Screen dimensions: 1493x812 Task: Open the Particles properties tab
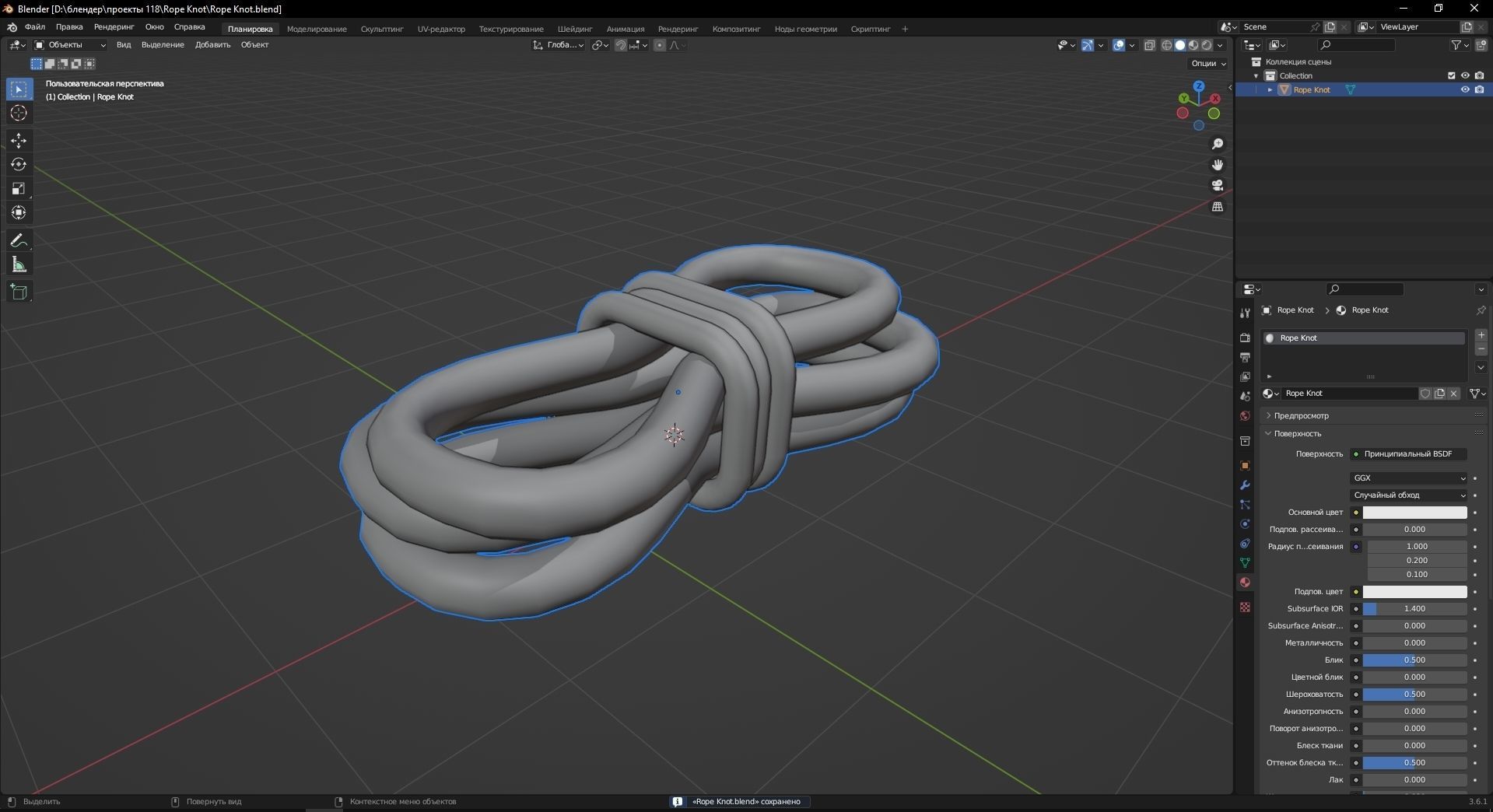tap(1245, 504)
